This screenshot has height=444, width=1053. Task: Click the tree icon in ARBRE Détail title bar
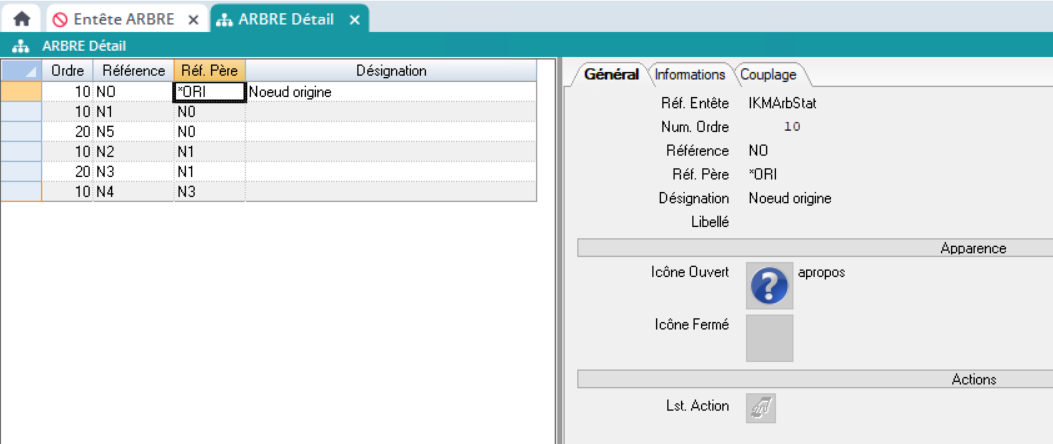[20, 46]
